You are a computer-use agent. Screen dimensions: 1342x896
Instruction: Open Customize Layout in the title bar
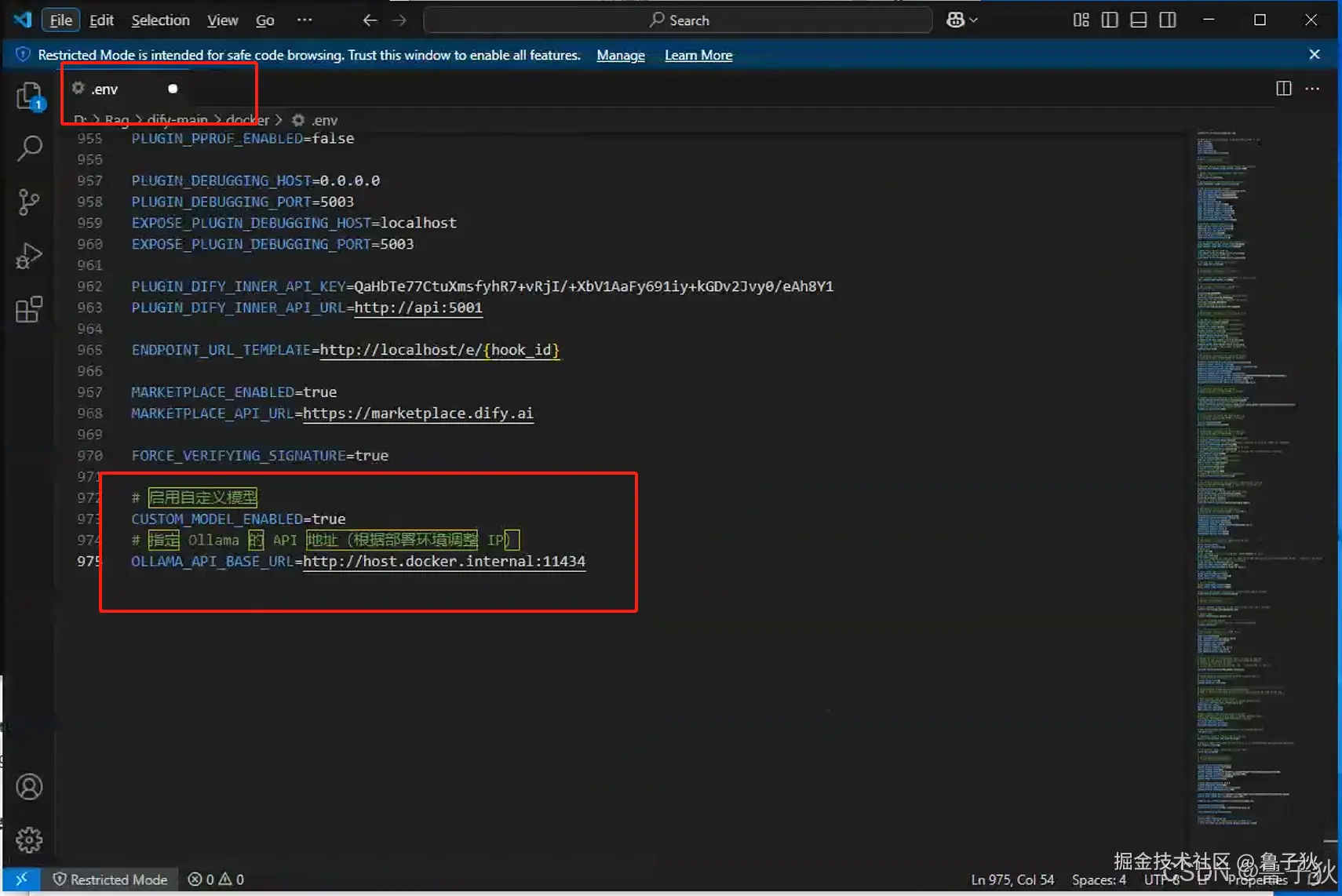[1081, 20]
